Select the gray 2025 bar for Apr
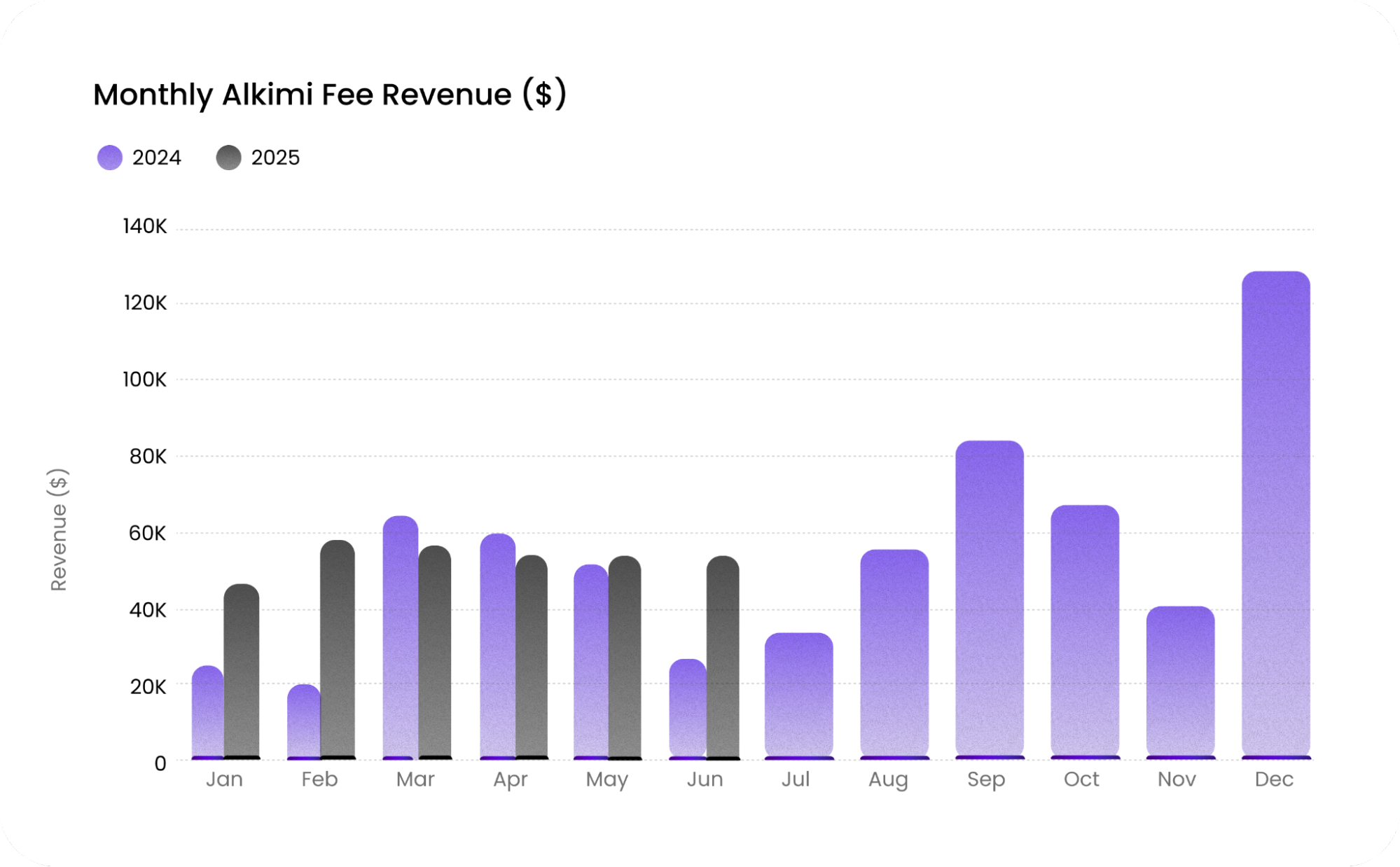Image resolution: width=1400 pixels, height=867 pixels. (x=532, y=658)
